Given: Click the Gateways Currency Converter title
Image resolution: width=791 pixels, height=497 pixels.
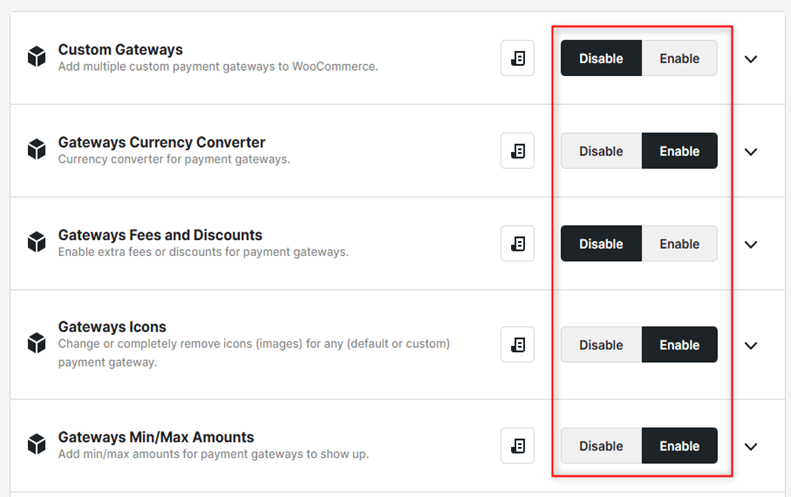Looking at the screenshot, I should [x=161, y=142].
